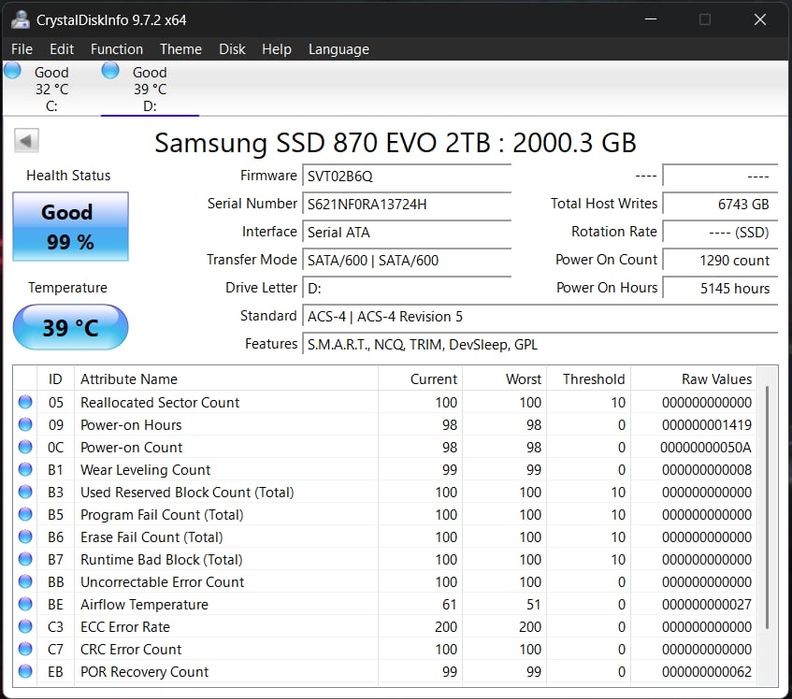Click the Power On Count 1290 value
Screen dimensions: 792x699
(720, 260)
